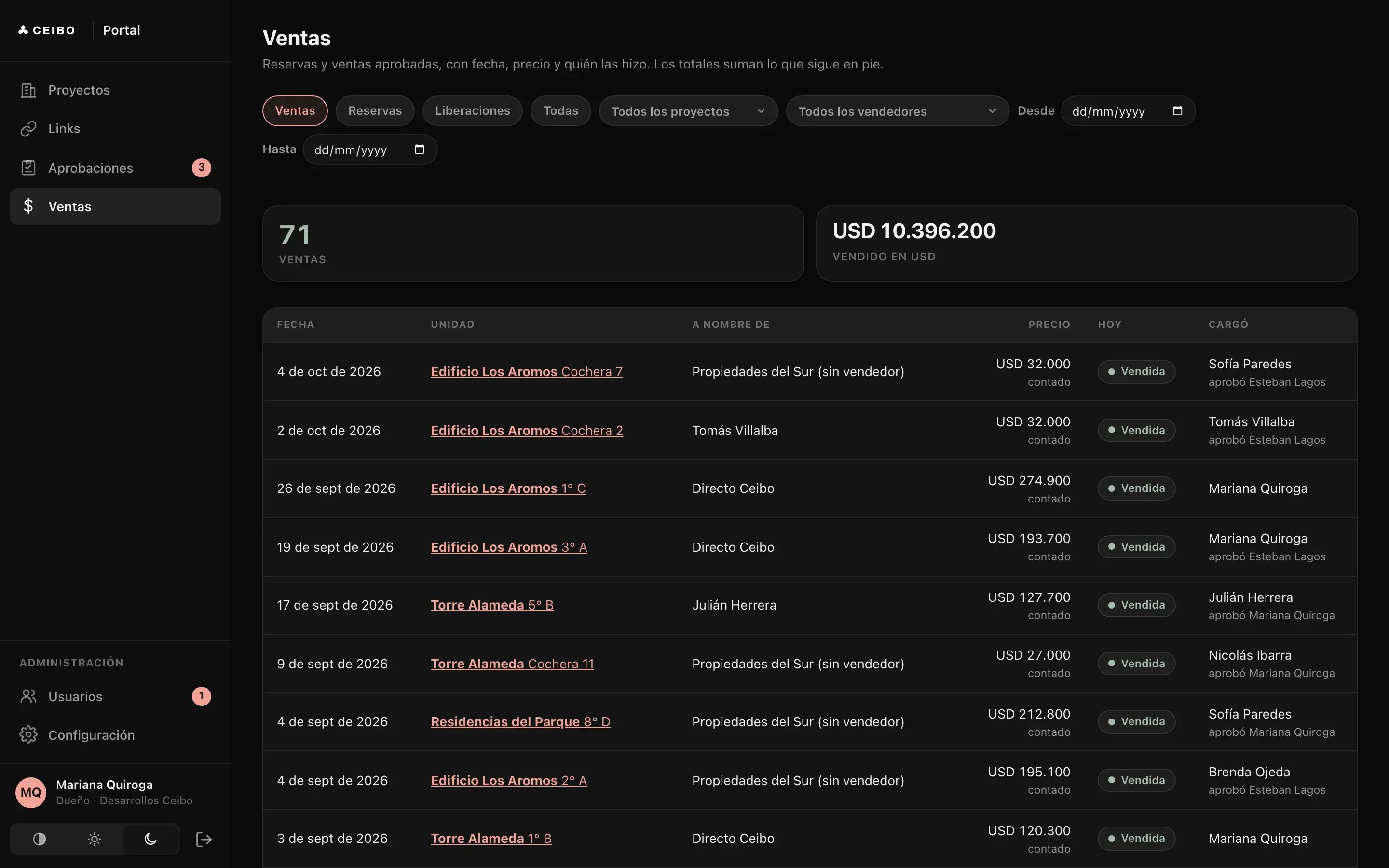Open the Desde date picker calendar icon
The height and width of the screenshot is (868, 1389).
[x=1177, y=111]
